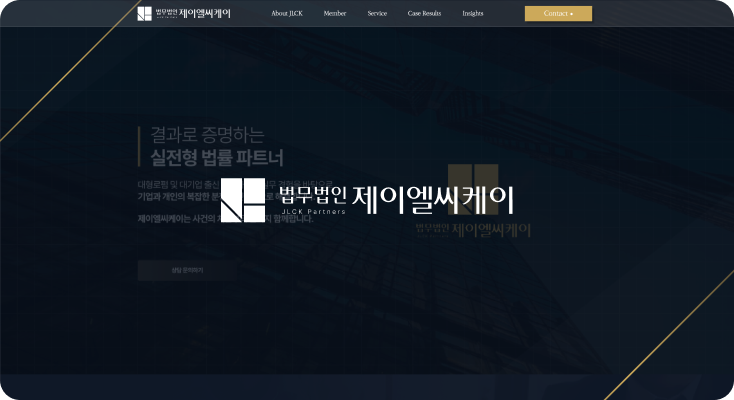Viewport: 734px width, 400px height.
Task: Click the 상담 문의하기 button
Action: pos(187,270)
